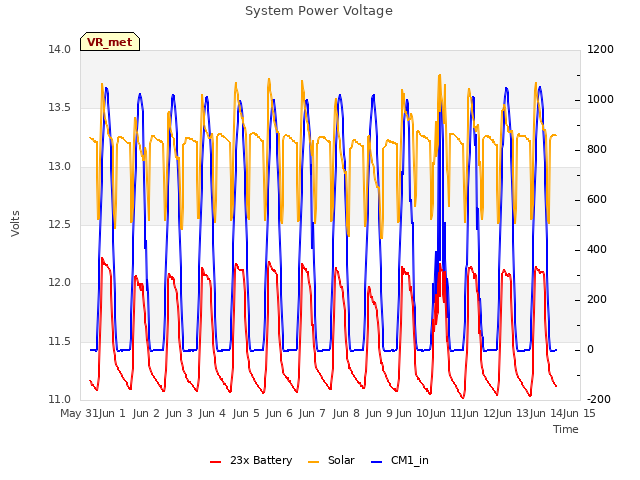Click the Time x-axis label

click(566, 429)
